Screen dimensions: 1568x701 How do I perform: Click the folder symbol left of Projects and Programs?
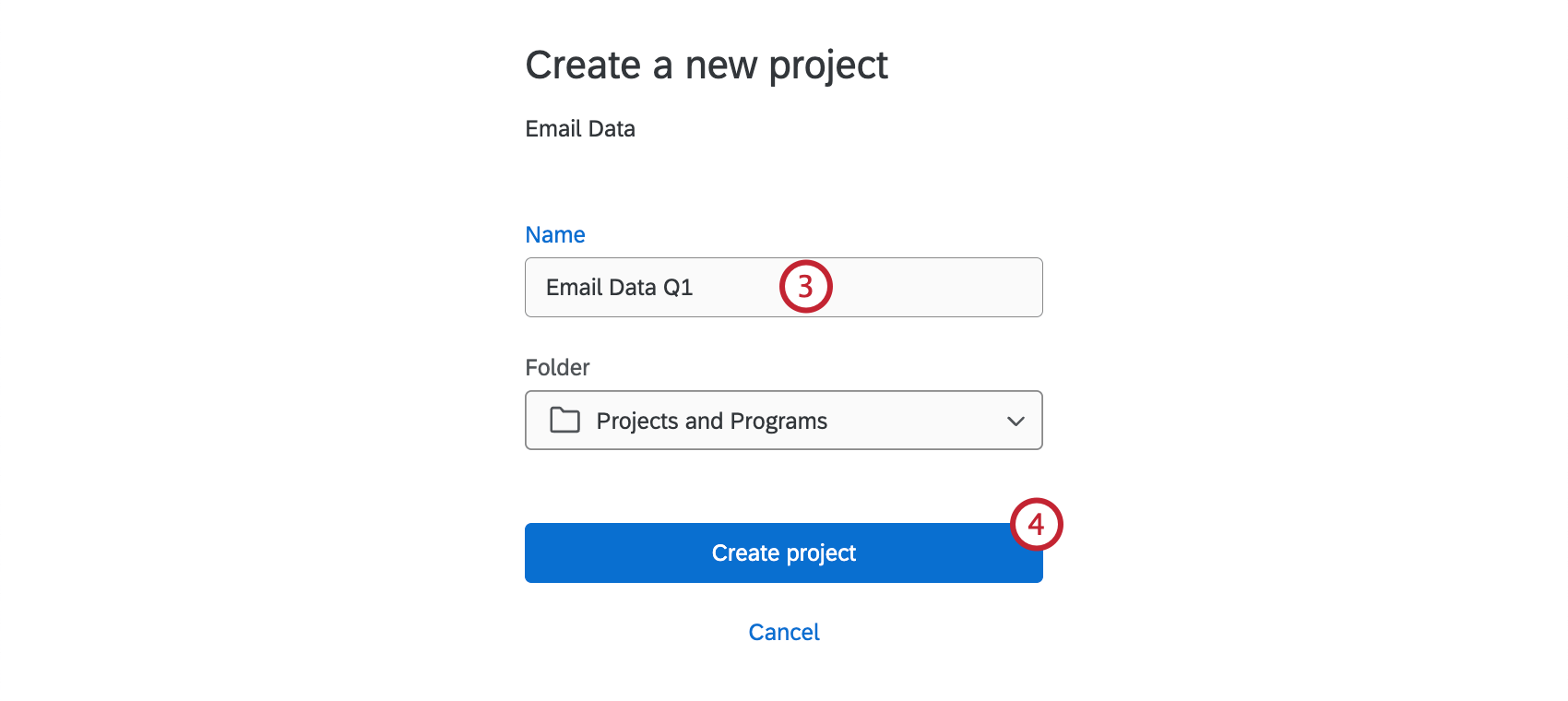click(x=564, y=421)
